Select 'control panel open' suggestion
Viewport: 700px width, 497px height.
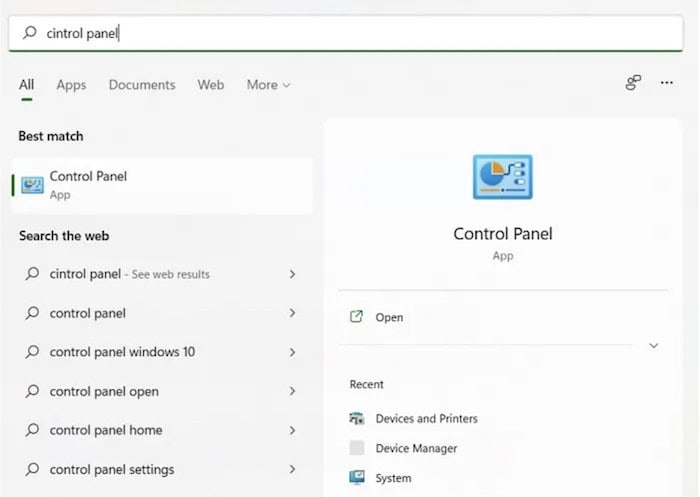coord(162,391)
